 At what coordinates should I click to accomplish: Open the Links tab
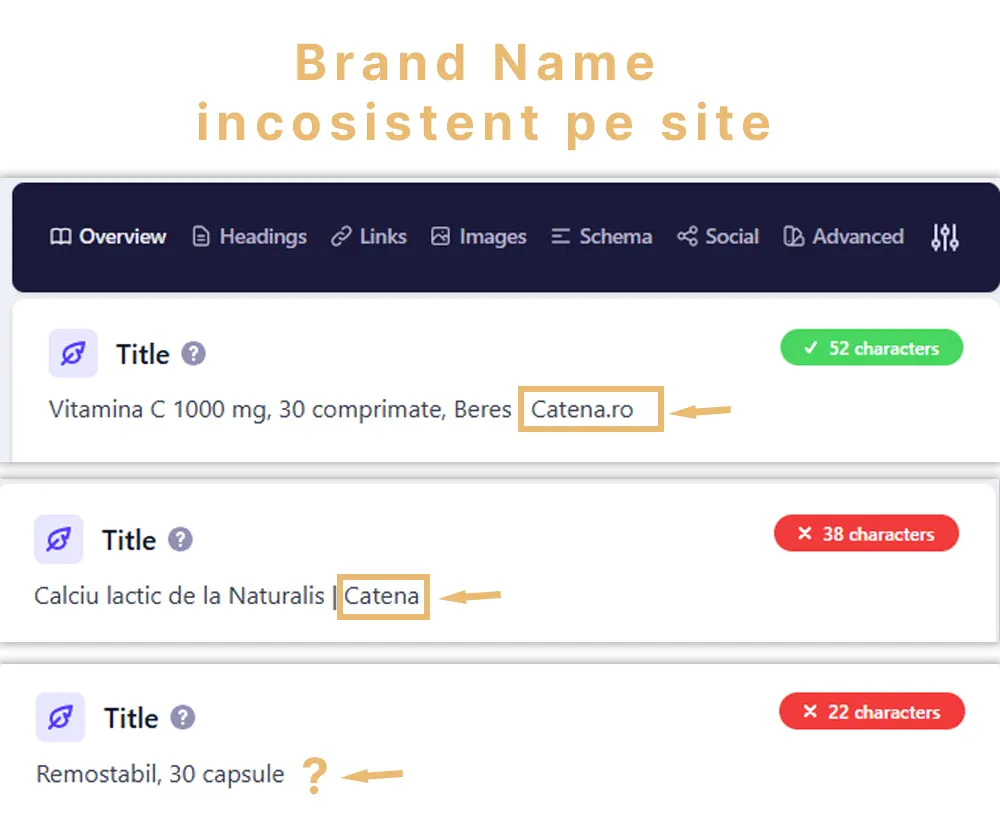(369, 237)
